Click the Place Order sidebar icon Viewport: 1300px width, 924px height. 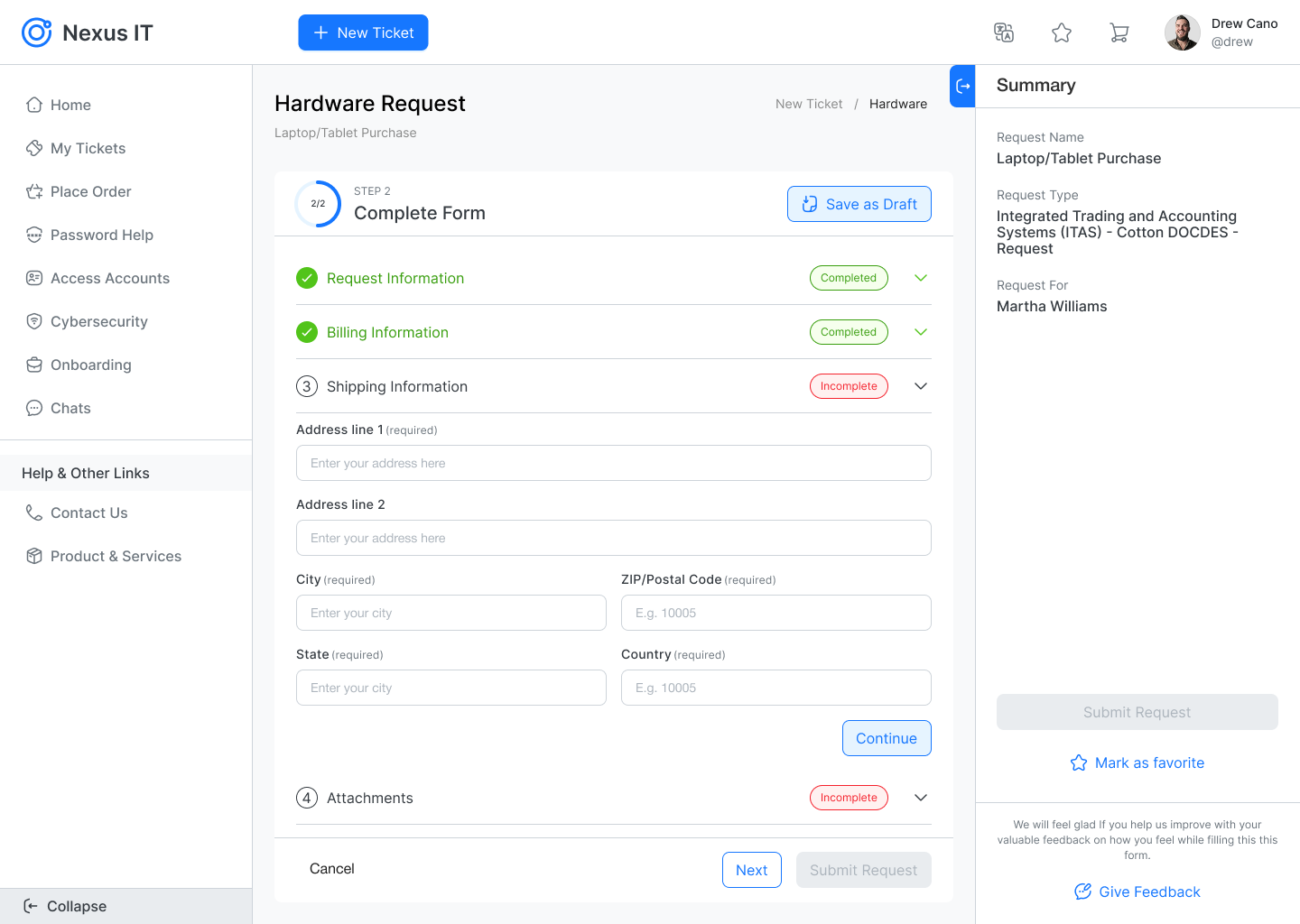coord(33,191)
